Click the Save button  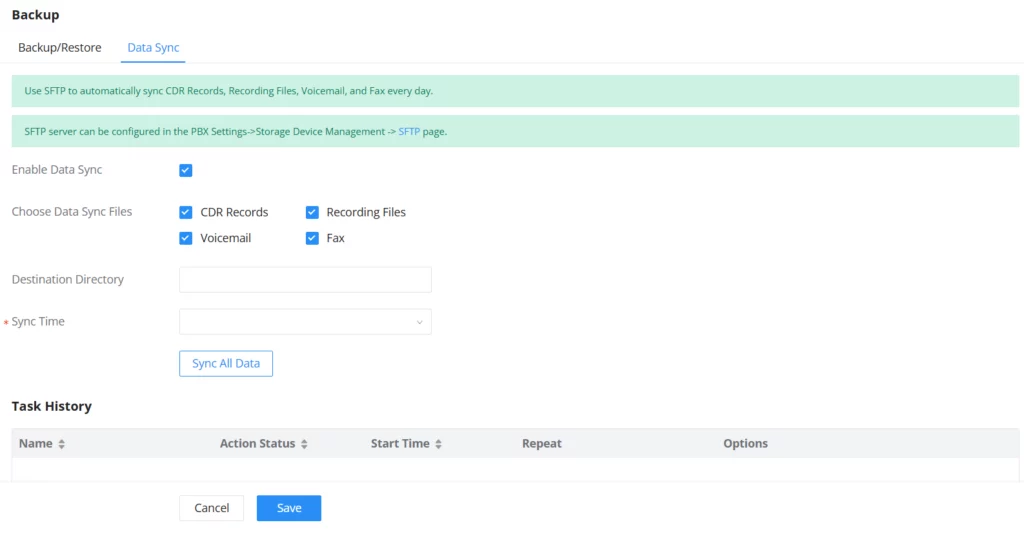point(289,508)
